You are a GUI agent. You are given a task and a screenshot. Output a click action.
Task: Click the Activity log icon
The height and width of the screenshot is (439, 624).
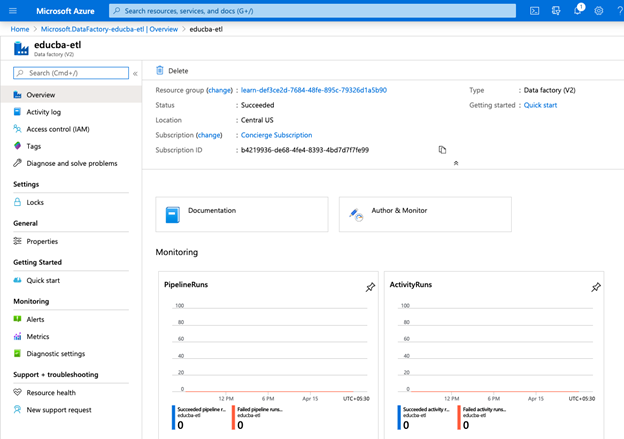17,112
